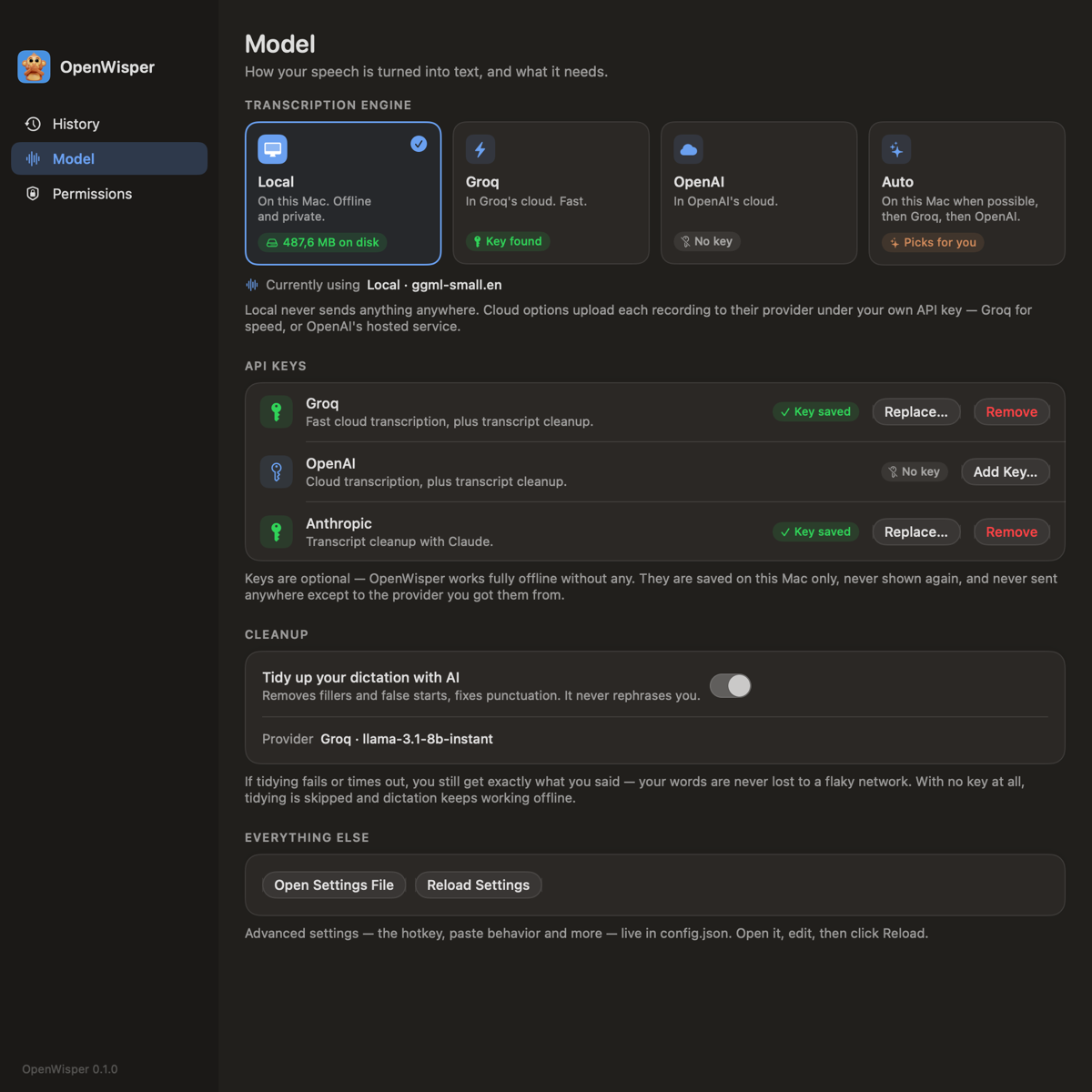Click the Provider Groq · llama-3.1-8b-instant text
This screenshot has height=1092, width=1092.
(x=378, y=739)
